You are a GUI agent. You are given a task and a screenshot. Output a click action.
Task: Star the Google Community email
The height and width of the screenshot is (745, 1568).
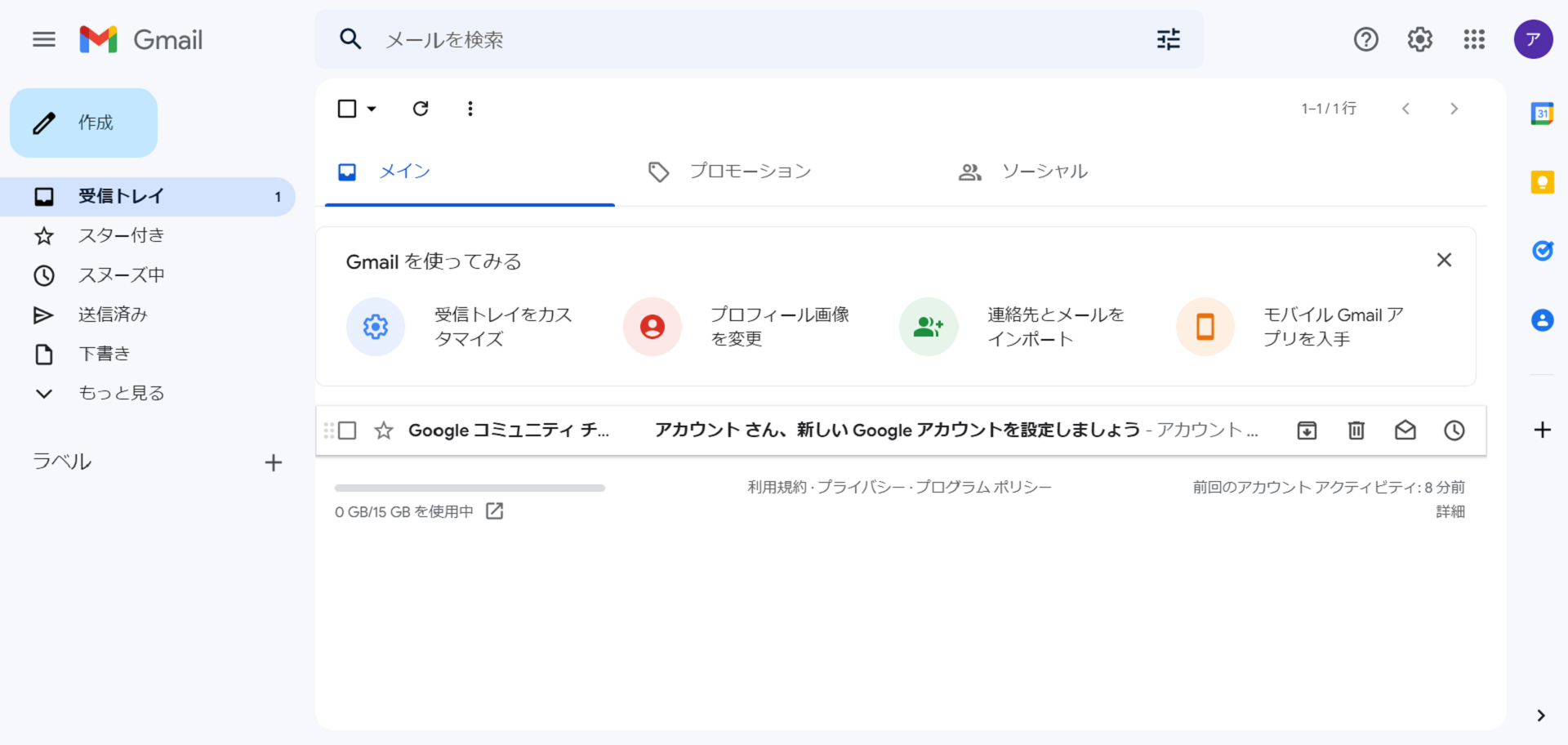tap(384, 430)
